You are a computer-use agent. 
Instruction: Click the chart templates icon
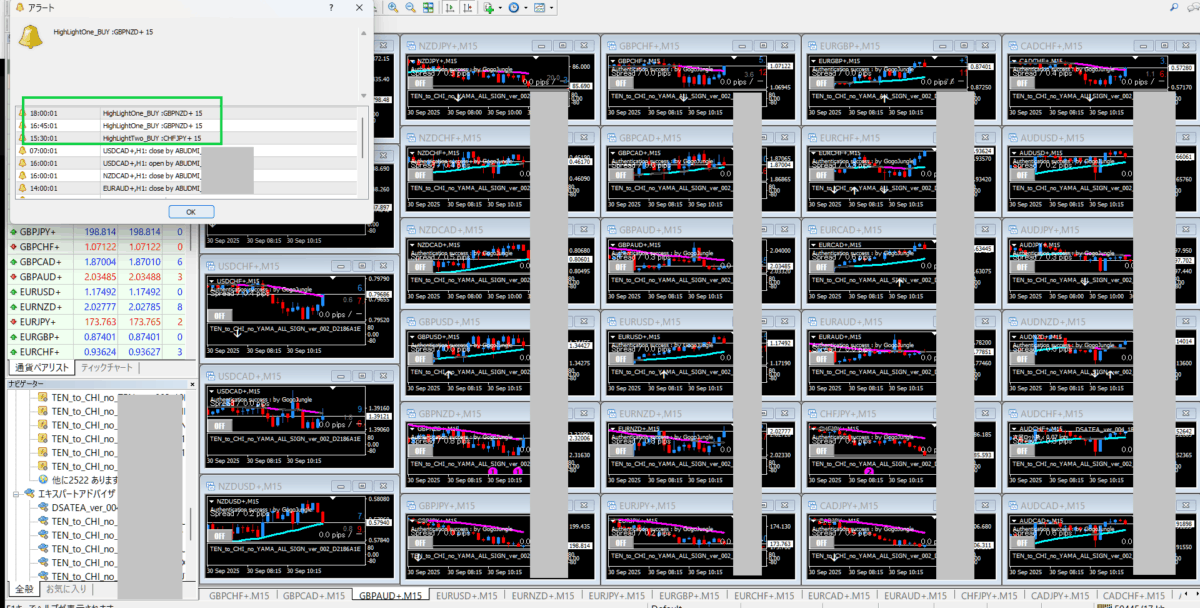pos(540,8)
